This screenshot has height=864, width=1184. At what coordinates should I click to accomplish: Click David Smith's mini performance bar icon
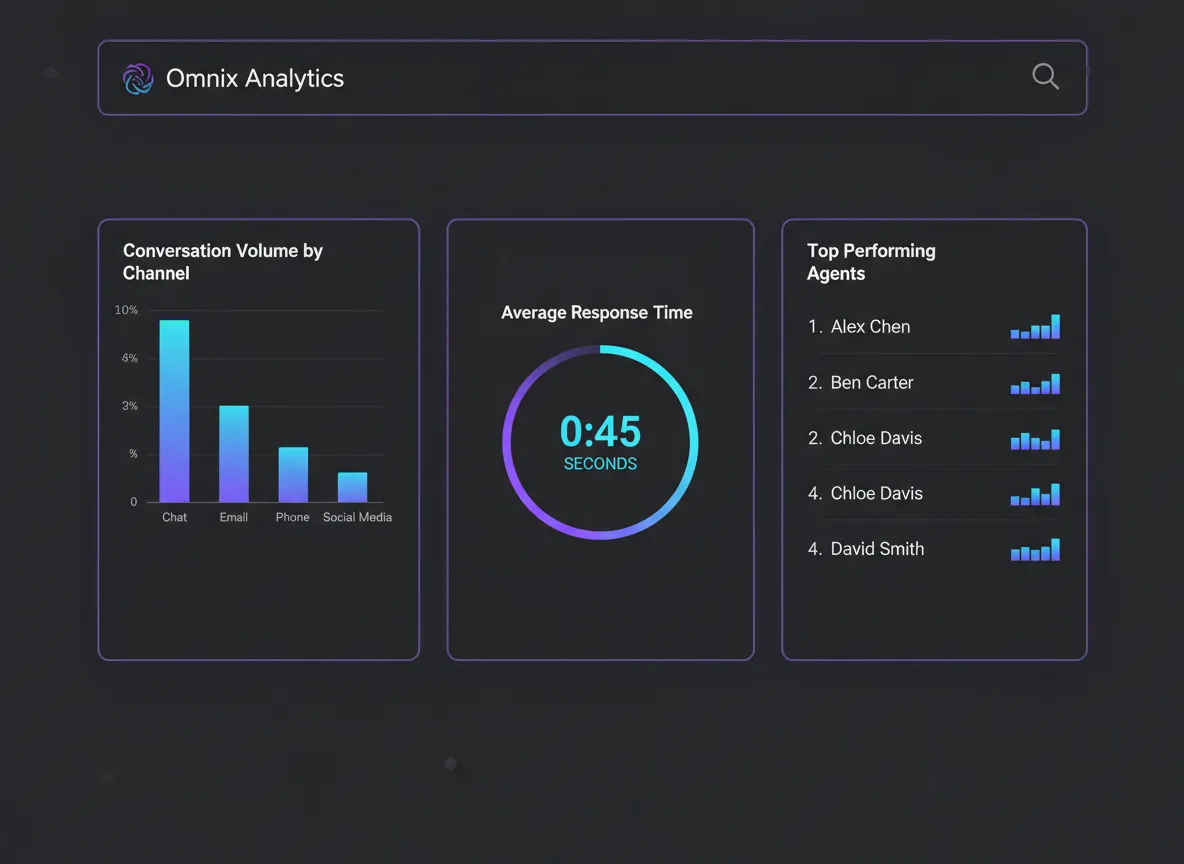pos(1035,550)
